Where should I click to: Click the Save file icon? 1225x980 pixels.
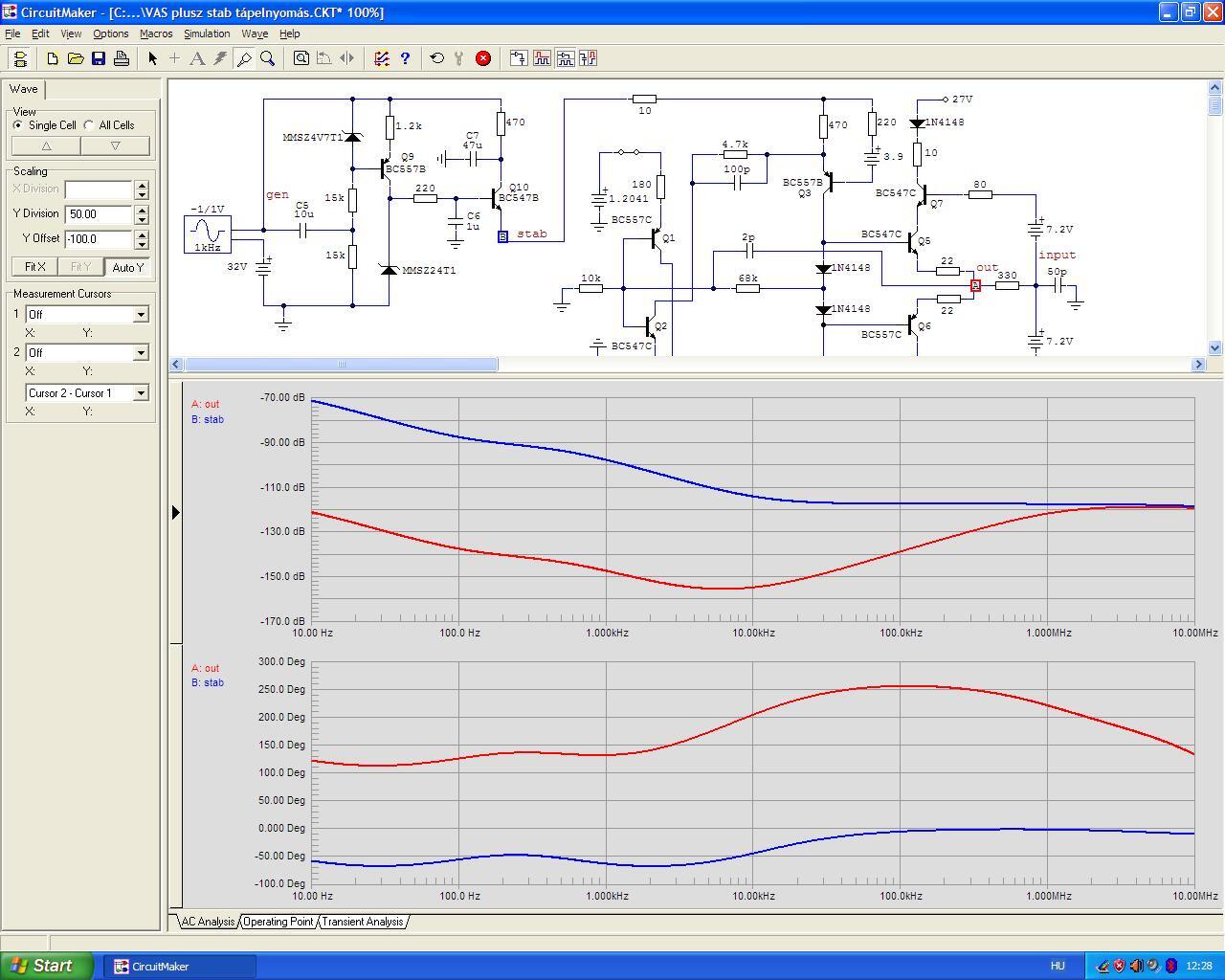[x=99, y=58]
